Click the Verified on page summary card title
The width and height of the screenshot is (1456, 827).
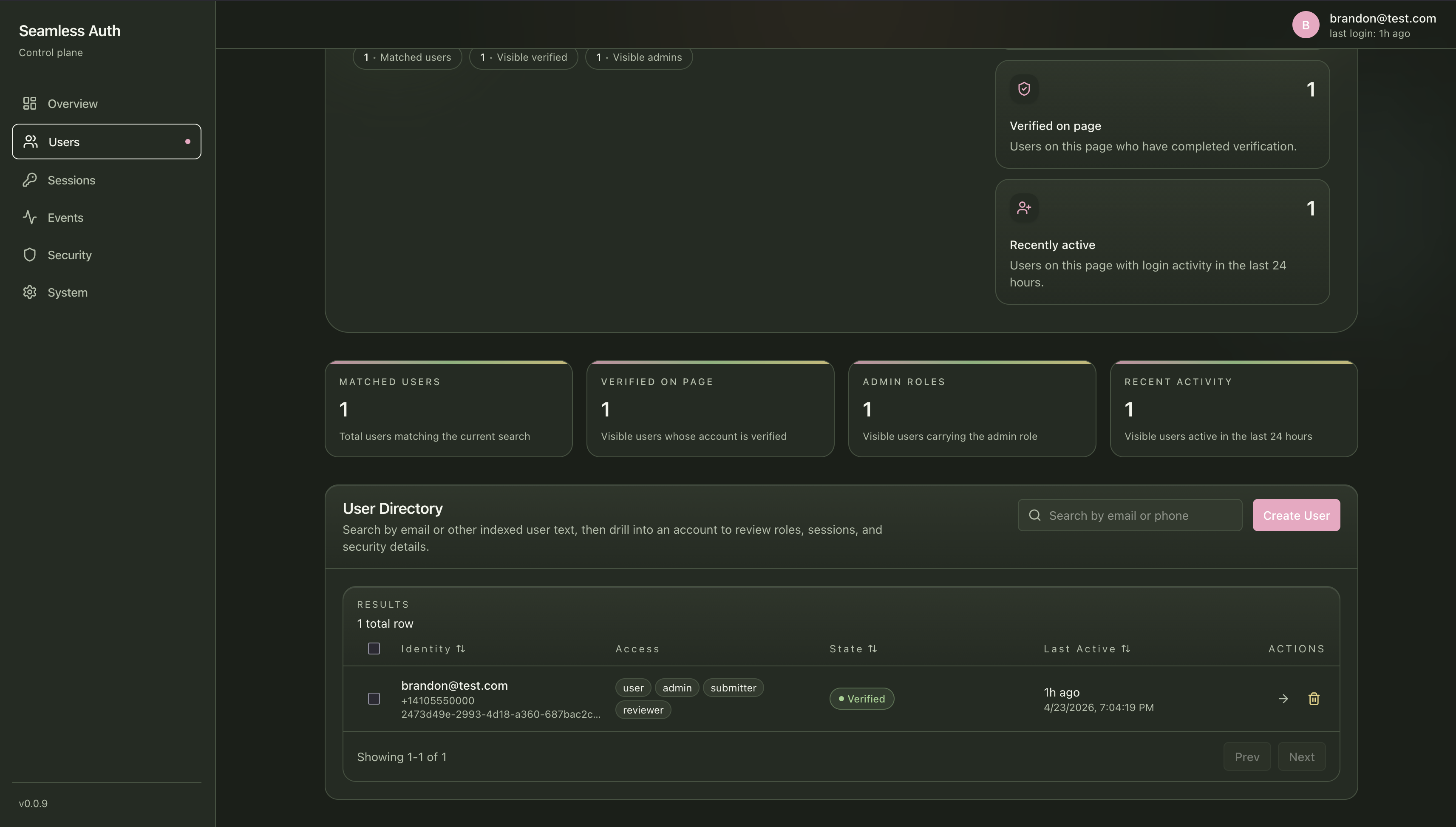click(1055, 125)
